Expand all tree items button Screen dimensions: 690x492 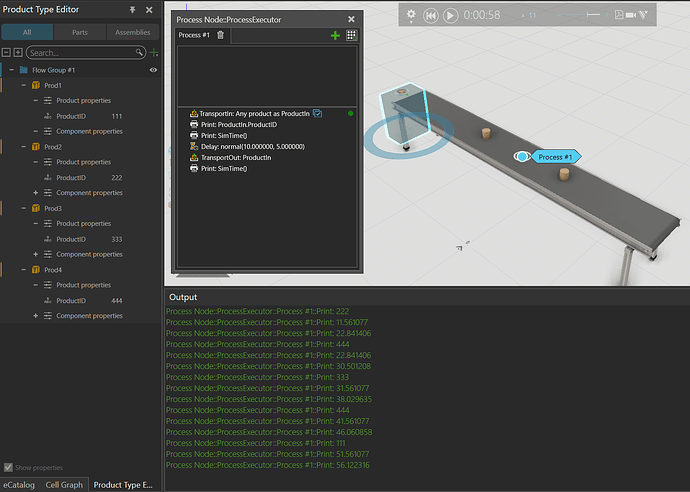click(x=18, y=53)
